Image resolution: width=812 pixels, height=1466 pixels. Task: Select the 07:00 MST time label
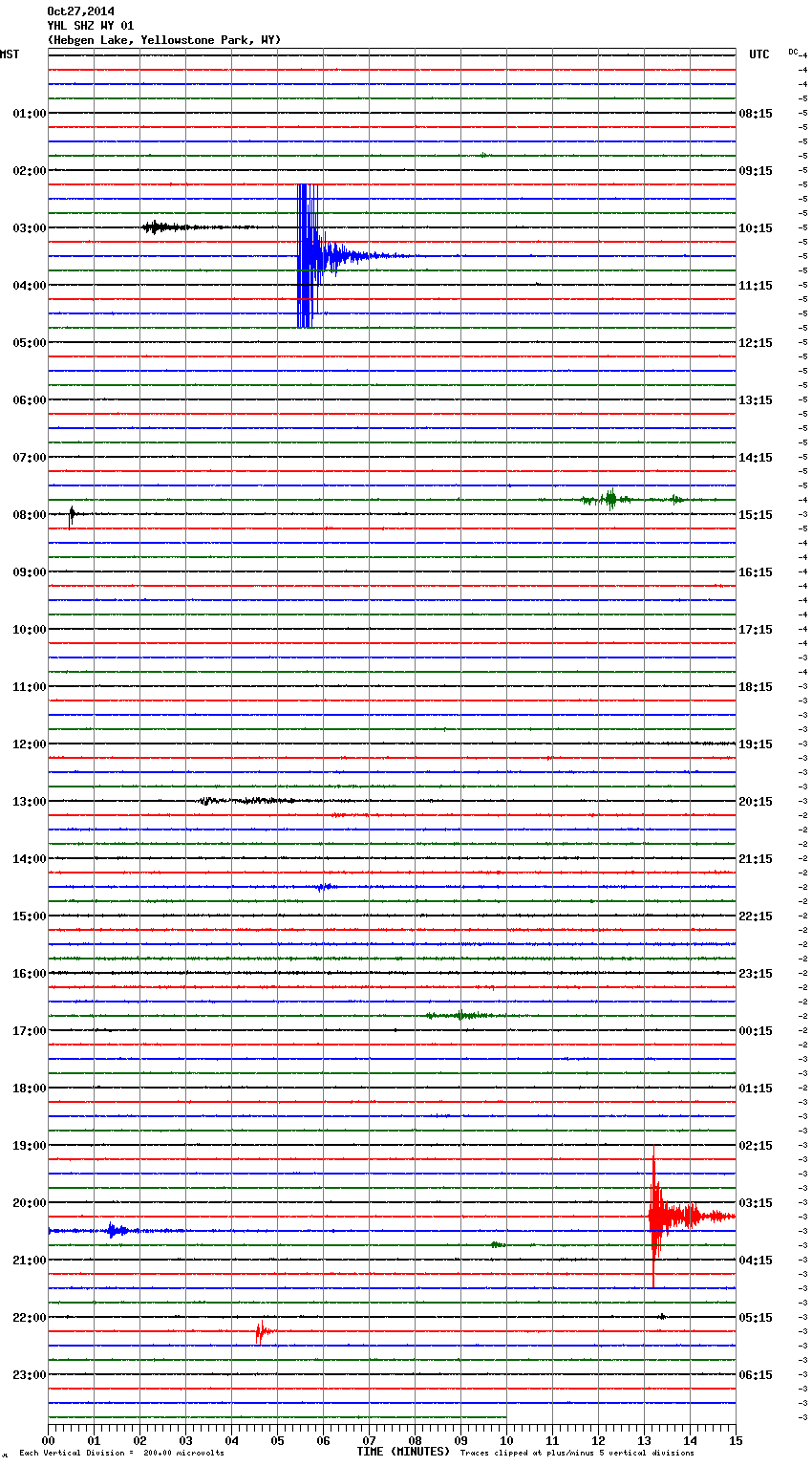pos(30,458)
